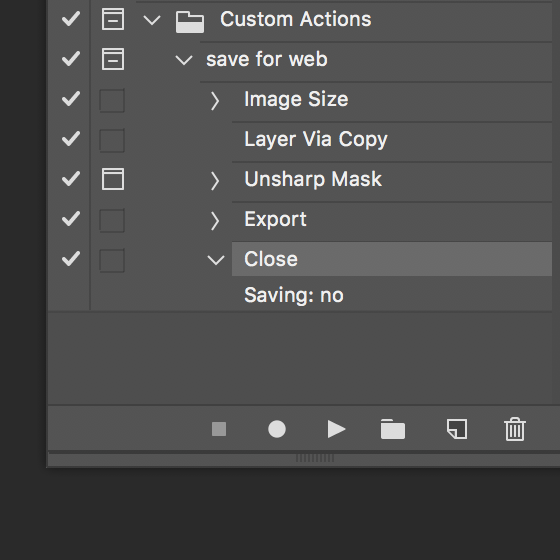Delete selected step with the trash icon

(515, 429)
